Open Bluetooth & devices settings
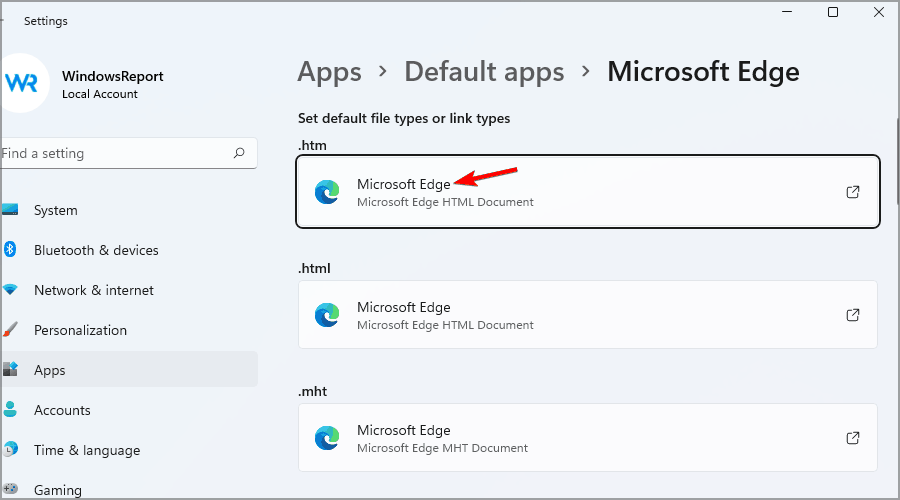Image resolution: width=900 pixels, height=500 pixels. pos(96,250)
